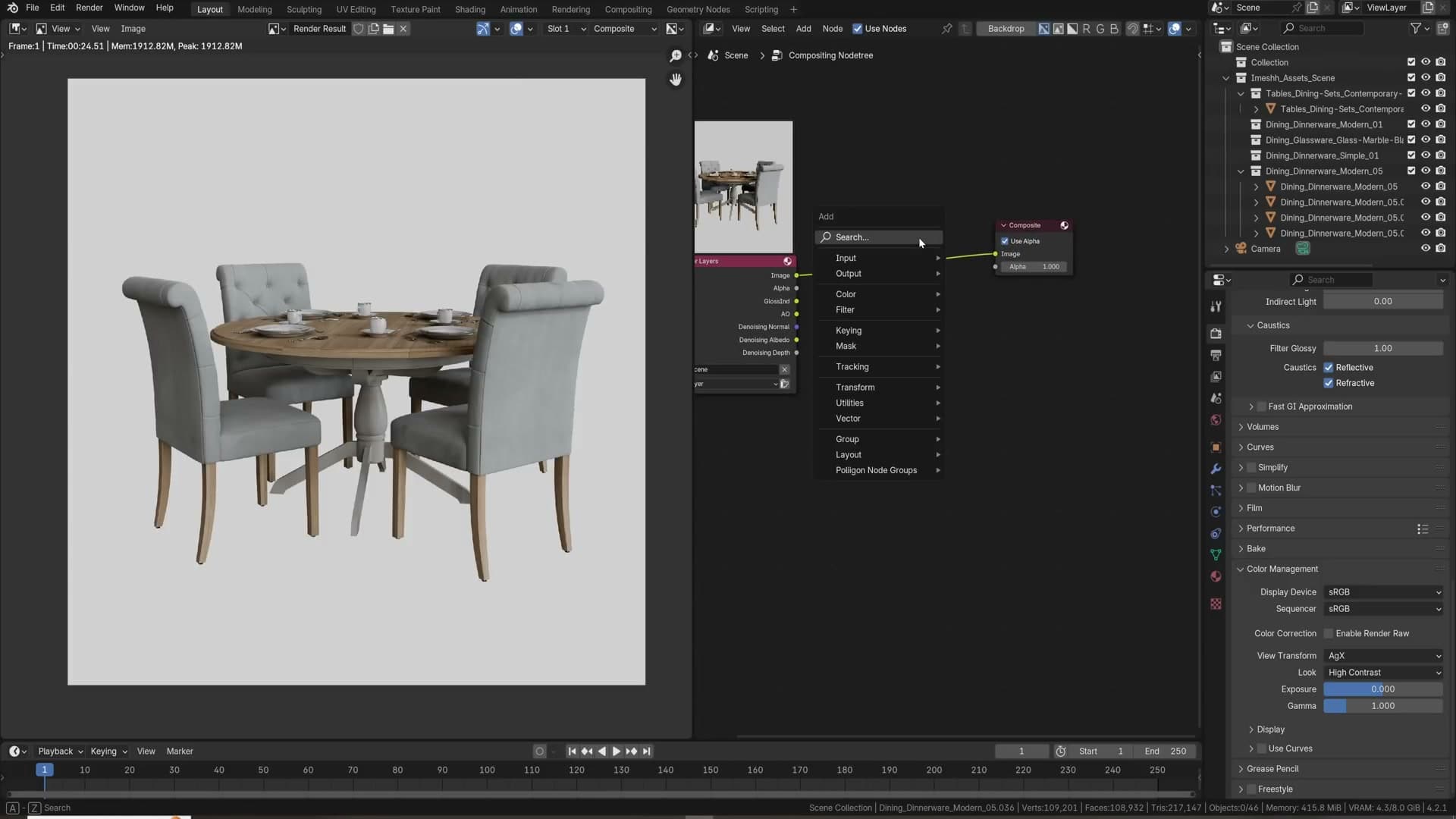Adjust the Gamma slider
The image size is (1456, 819).
click(1383, 707)
